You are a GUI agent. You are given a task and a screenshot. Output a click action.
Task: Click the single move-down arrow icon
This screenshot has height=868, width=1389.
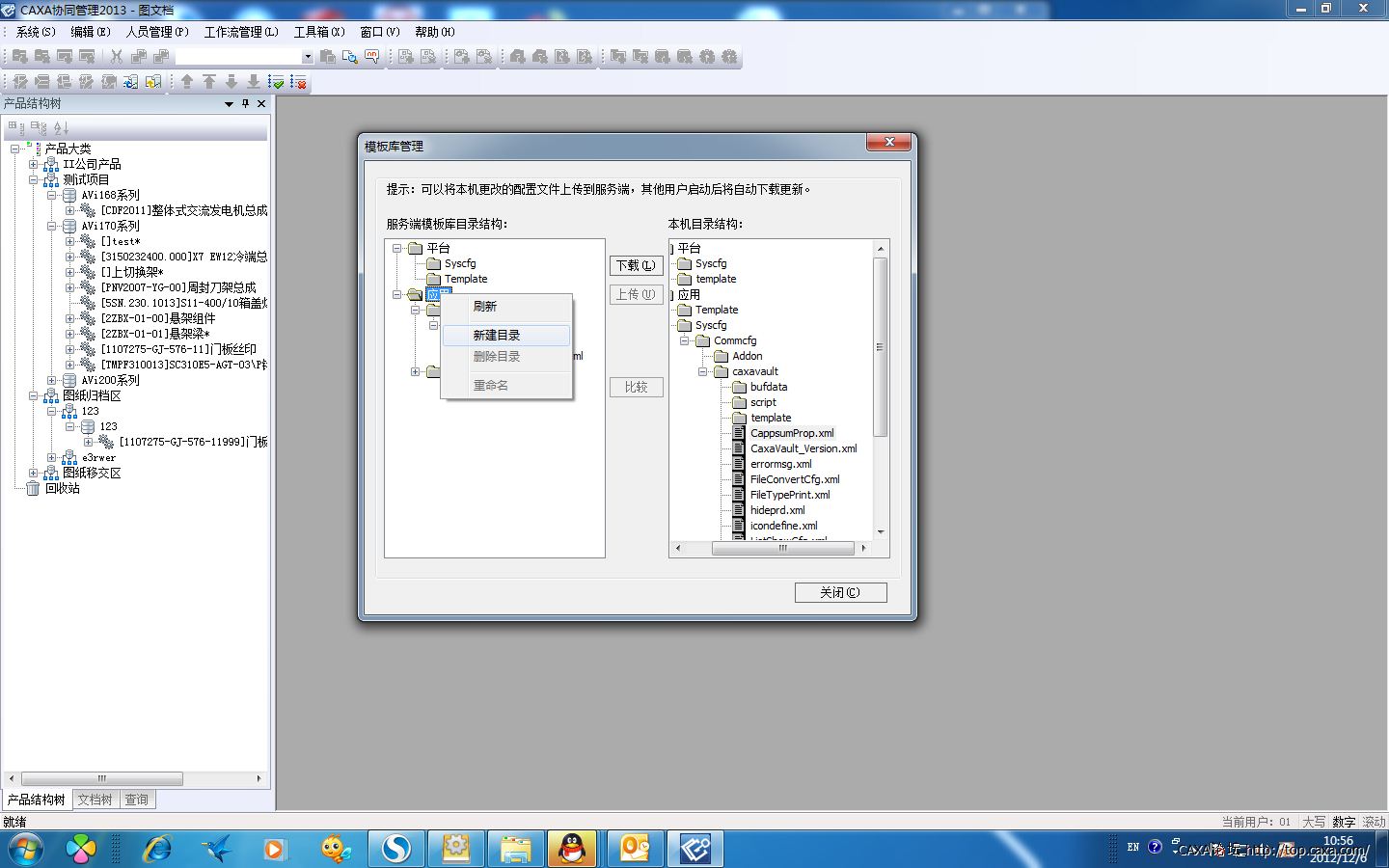point(231,82)
